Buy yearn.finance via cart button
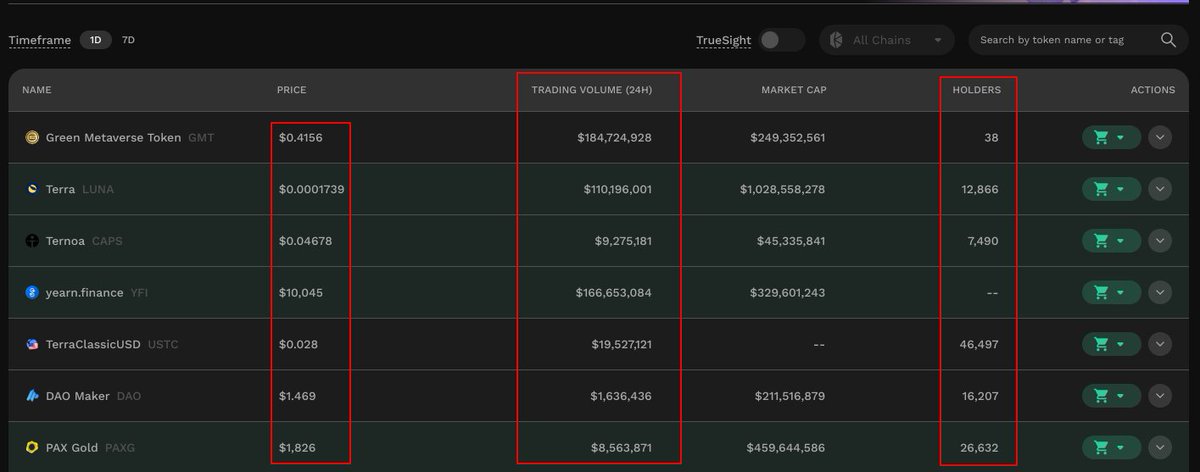This screenshot has width=1200, height=472. pos(1111,293)
